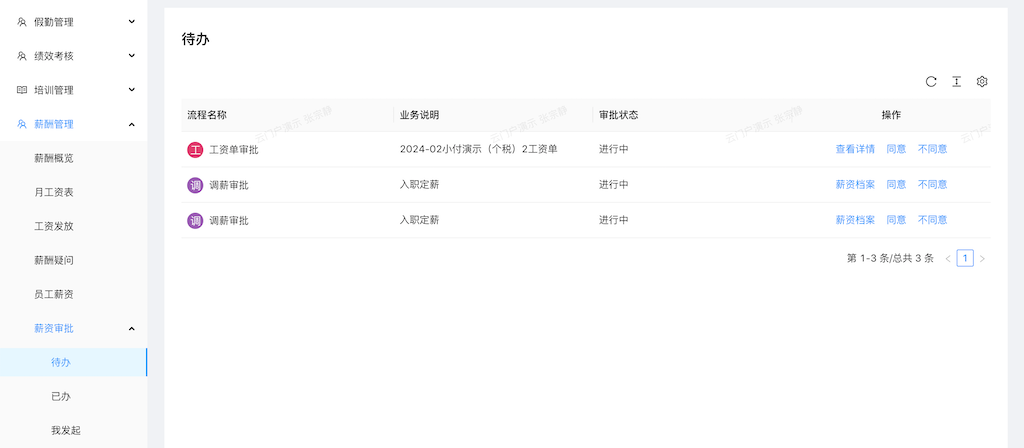Collapse the 薪资审批 submenu
1024x448 pixels.
coord(131,328)
